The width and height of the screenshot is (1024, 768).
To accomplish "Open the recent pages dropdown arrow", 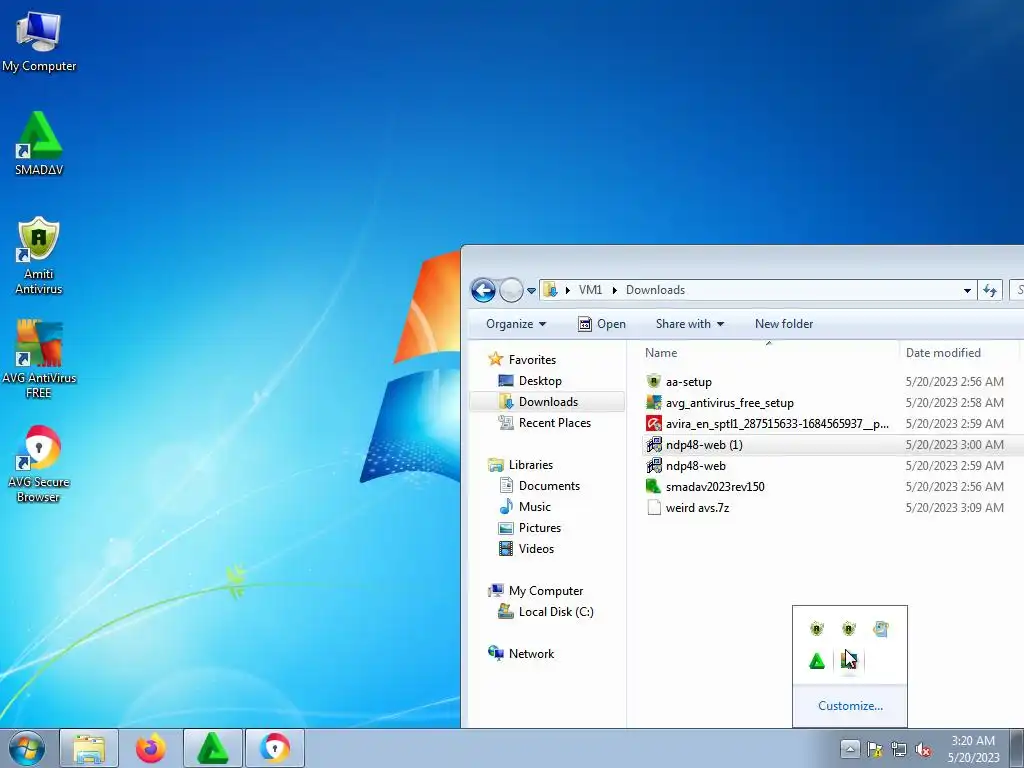I will point(531,291).
